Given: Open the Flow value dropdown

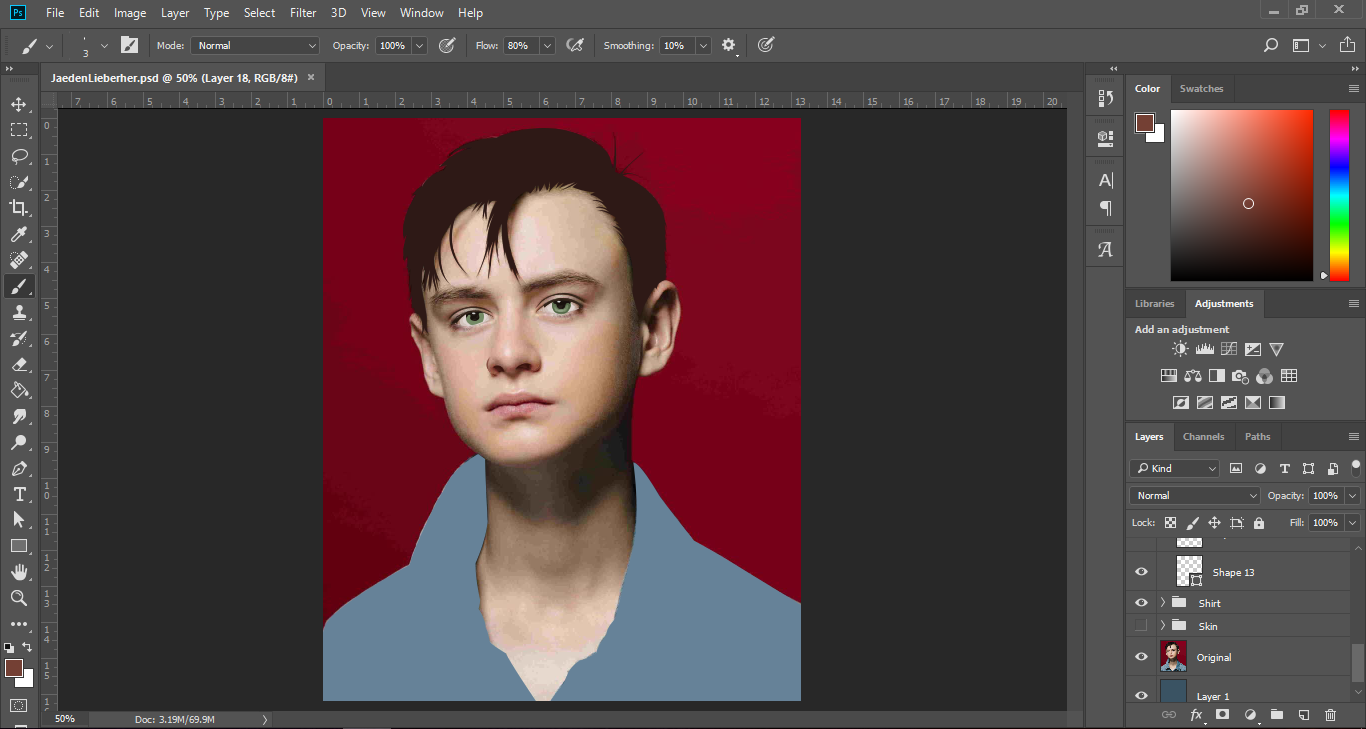Looking at the screenshot, I should coord(547,45).
